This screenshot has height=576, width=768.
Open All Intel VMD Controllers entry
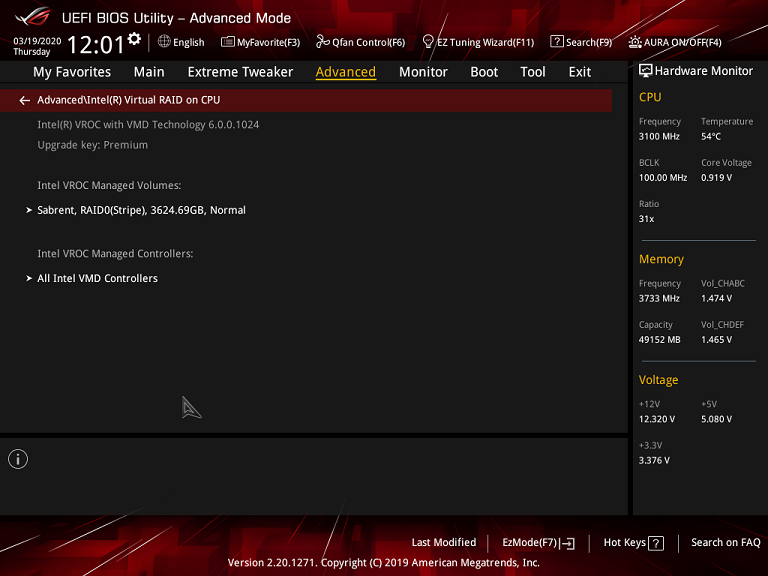pyautogui.click(x=97, y=278)
